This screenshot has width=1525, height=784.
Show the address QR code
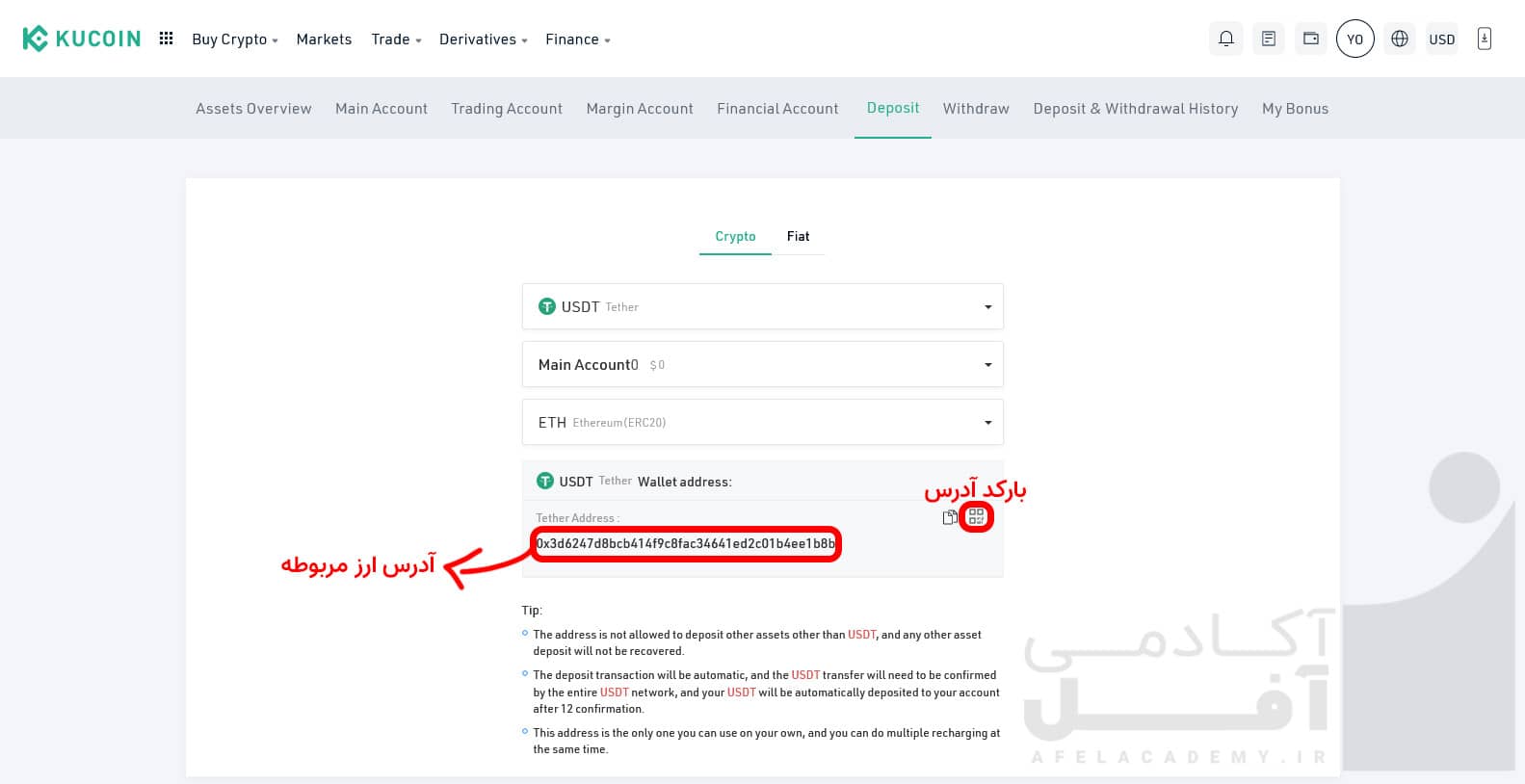[x=976, y=517]
